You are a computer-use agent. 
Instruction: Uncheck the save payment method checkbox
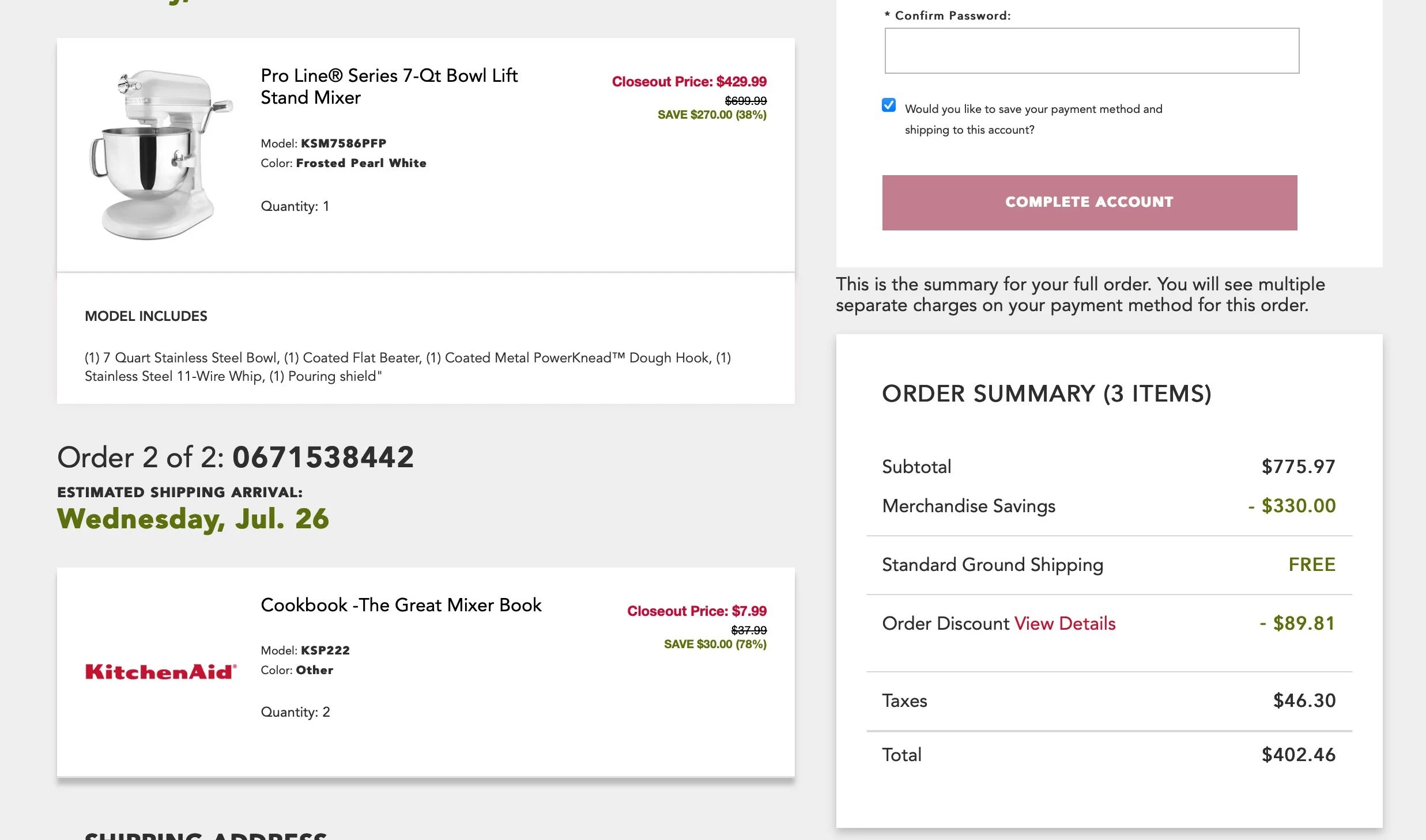889,105
